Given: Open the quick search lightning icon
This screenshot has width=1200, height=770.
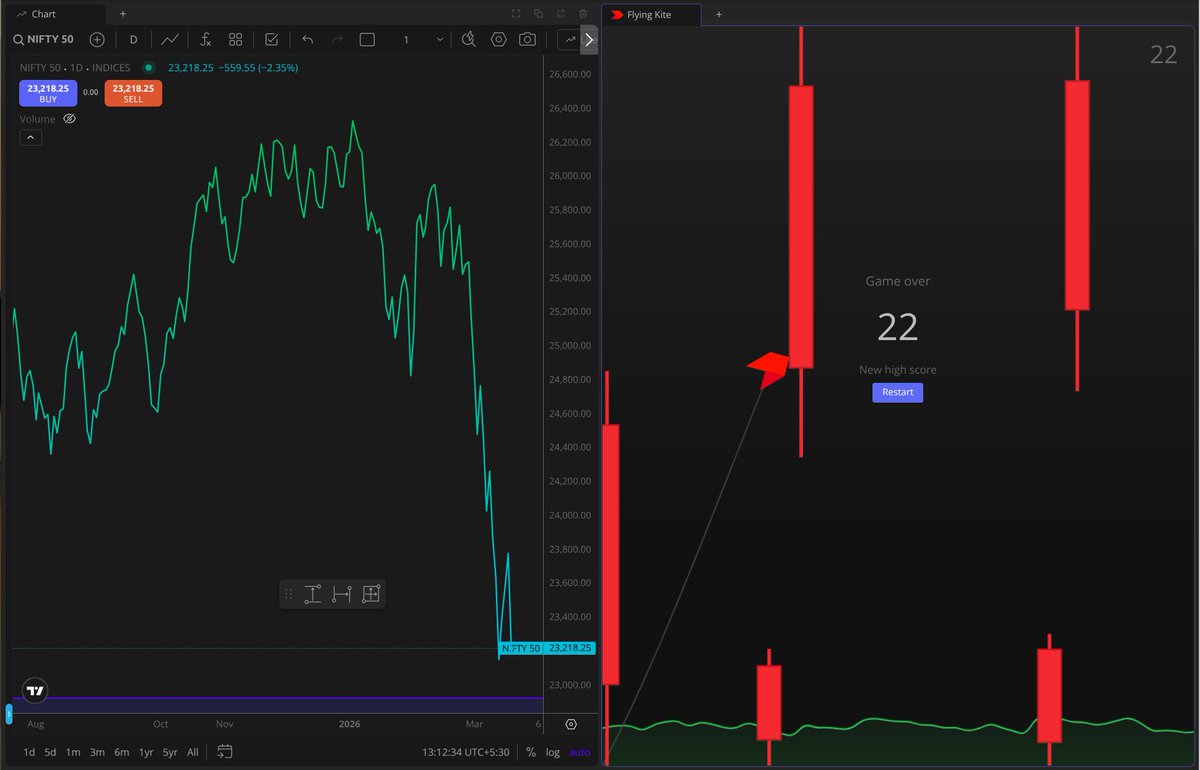Looking at the screenshot, I should coord(469,40).
